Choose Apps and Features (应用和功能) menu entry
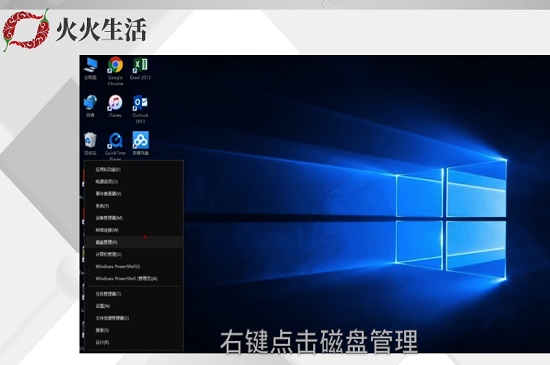The width and height of the screenshot is (550, 365). pyautogui.click(x=134, y=169)
